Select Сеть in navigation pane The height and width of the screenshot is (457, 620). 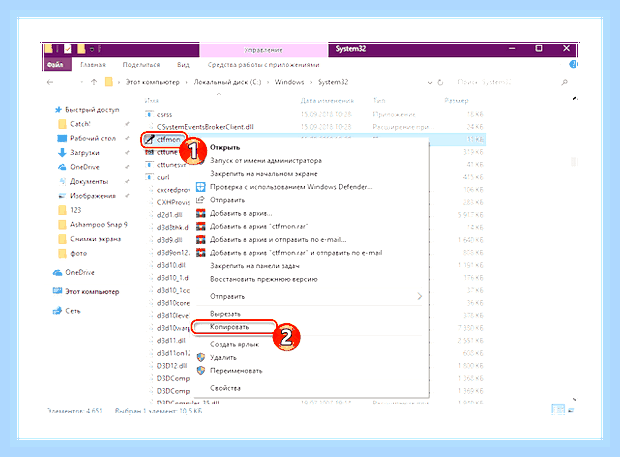pyautogui.click(x=73, y=311)
